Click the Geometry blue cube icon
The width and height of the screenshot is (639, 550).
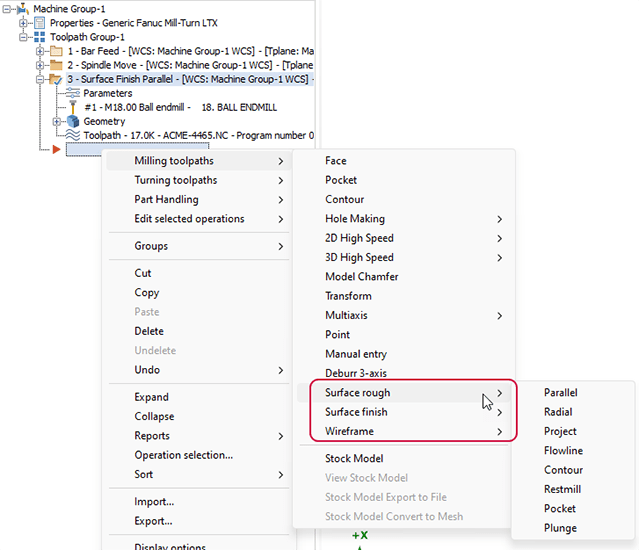pos(73,121)
